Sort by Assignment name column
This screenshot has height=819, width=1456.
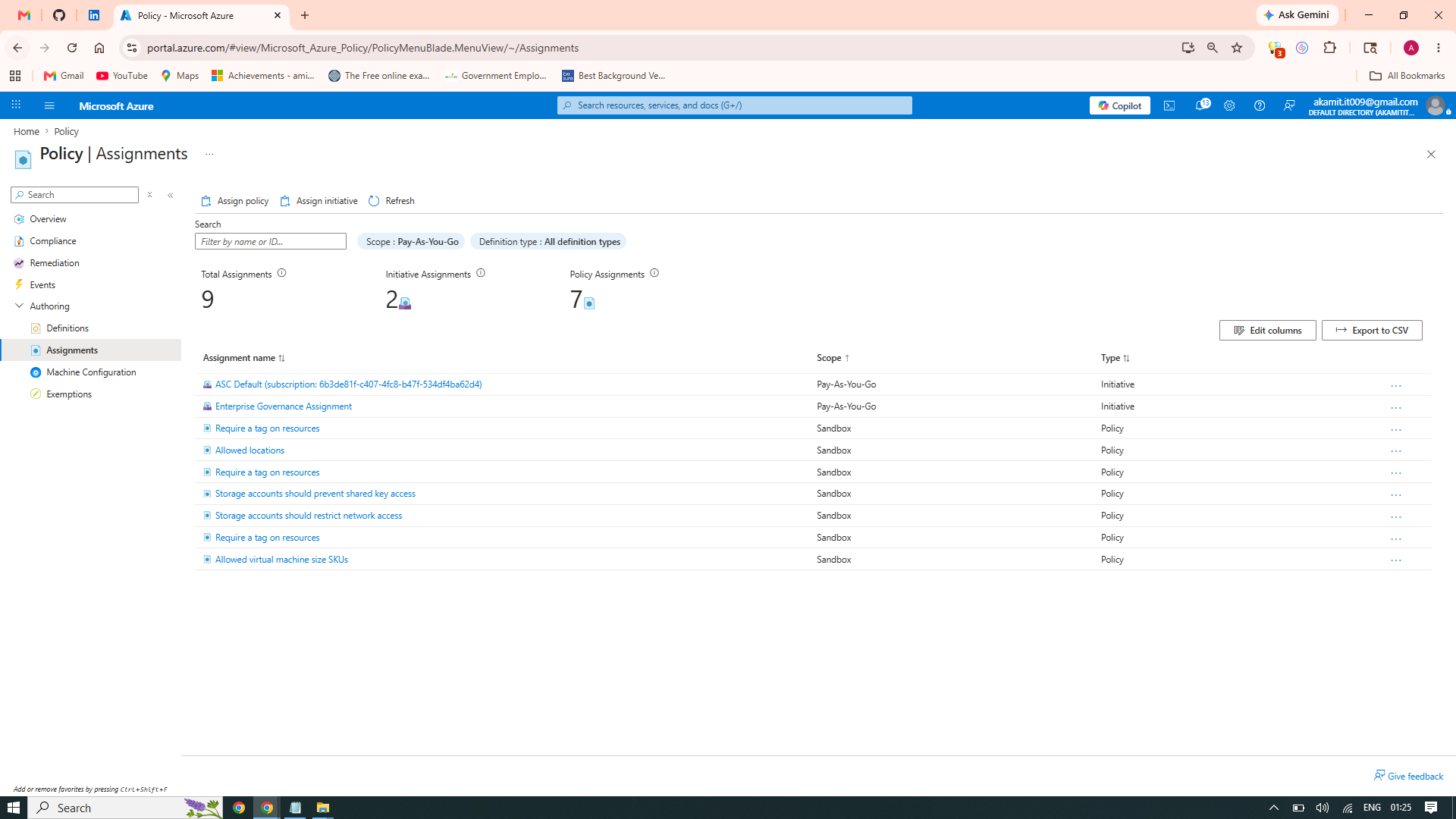243,358
